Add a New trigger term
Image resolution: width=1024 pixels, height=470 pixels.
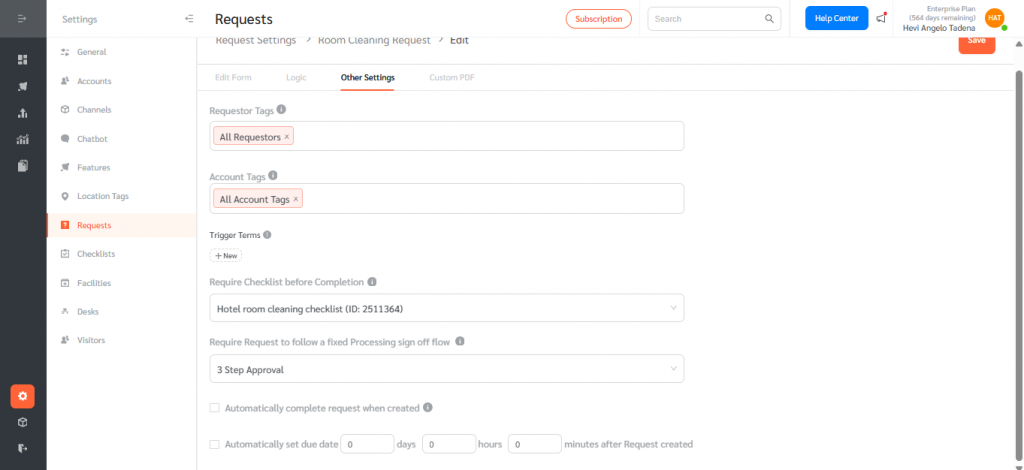[226, 256]
